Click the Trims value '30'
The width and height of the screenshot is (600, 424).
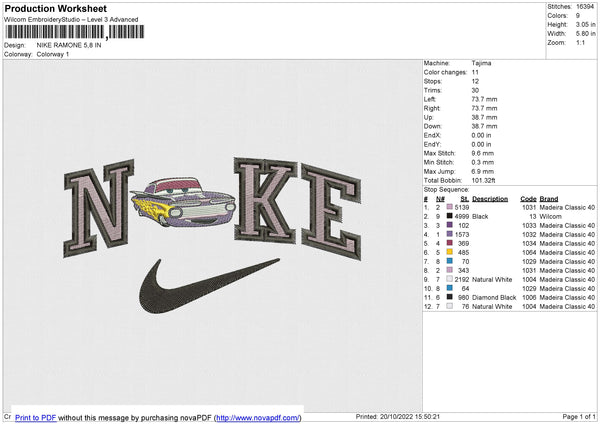(475, 90)
